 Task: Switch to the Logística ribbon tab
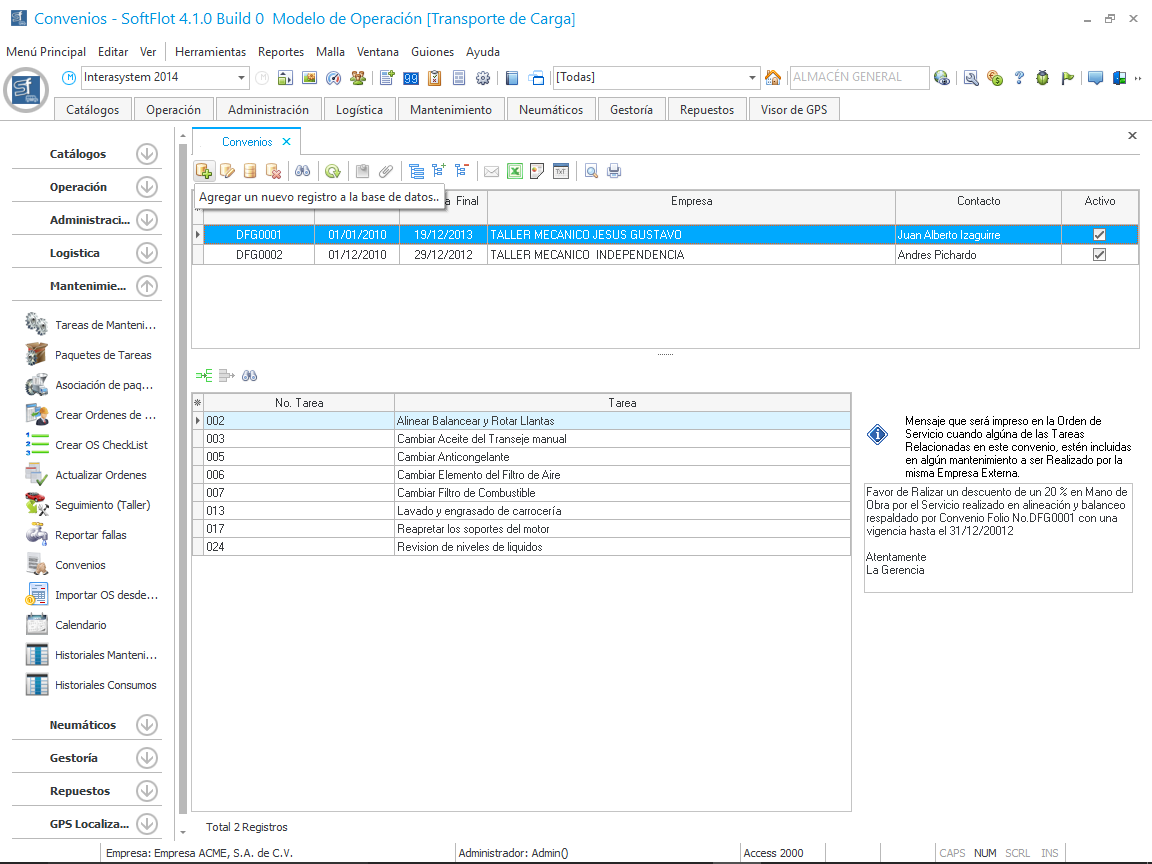pos(359,110)
